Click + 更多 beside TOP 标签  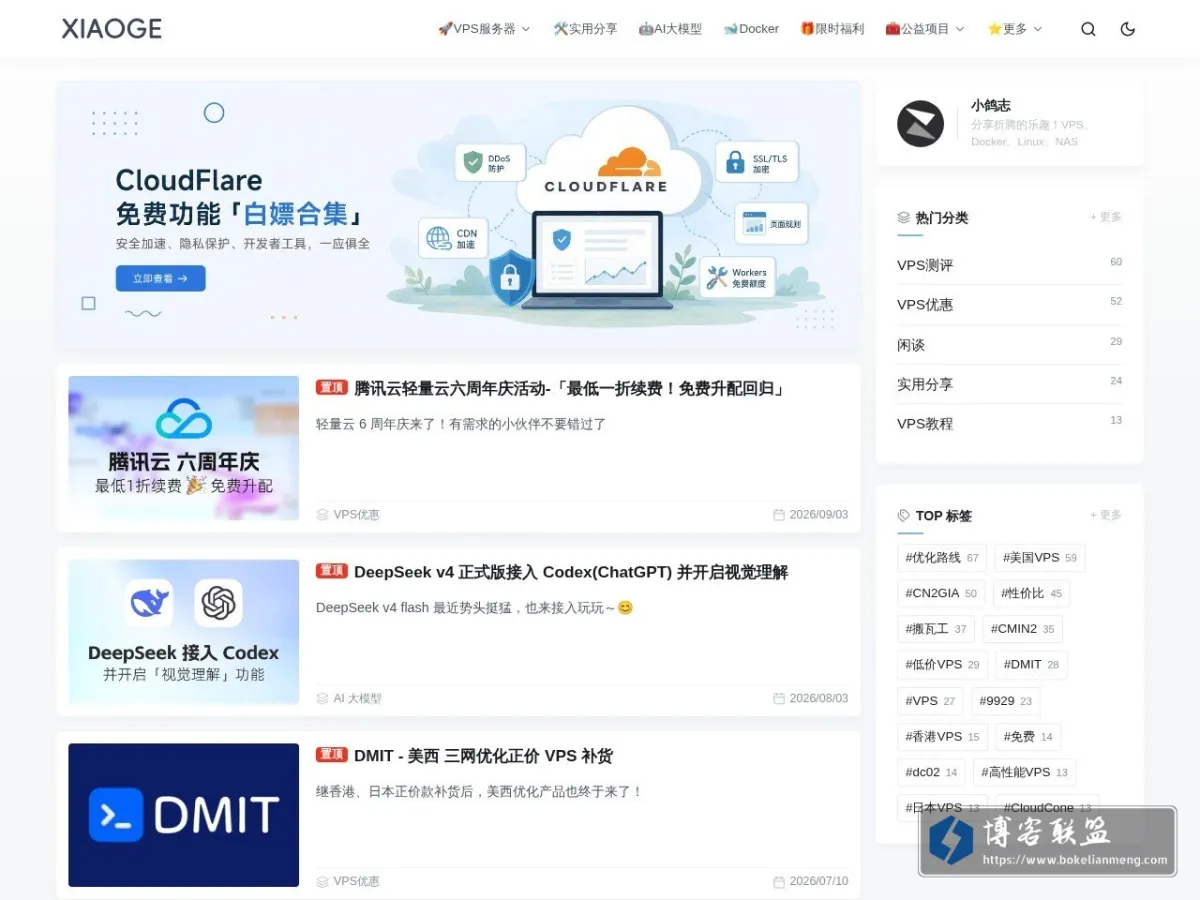[x=1106, y=515]
